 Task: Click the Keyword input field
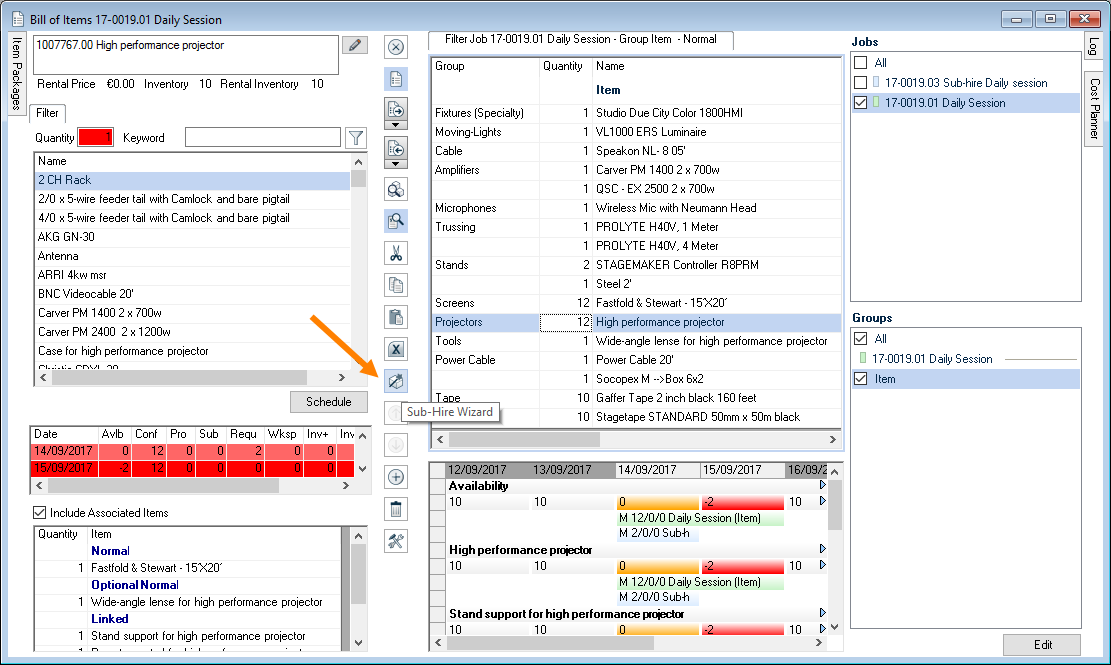coord(262,138)
